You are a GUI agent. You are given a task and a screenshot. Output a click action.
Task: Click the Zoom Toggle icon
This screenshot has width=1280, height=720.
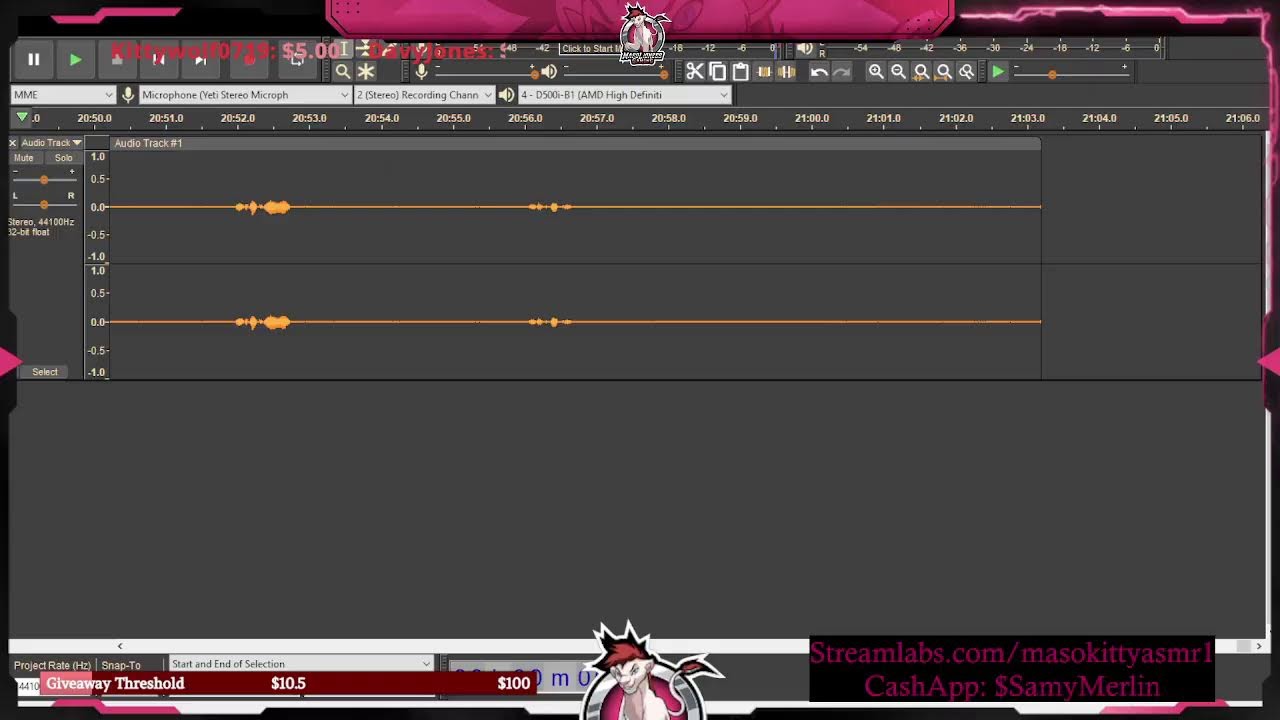click(x=966, y=71)
